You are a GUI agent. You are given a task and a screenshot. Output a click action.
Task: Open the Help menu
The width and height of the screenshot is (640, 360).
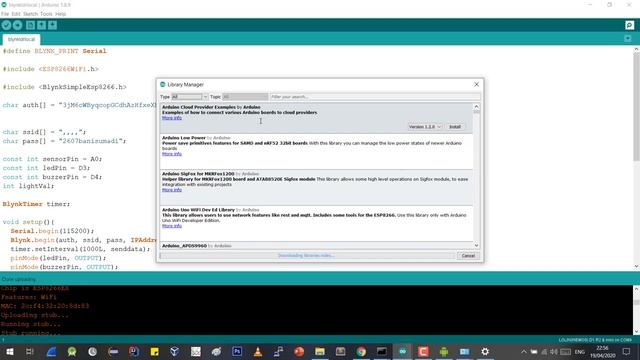coord(60,14)
